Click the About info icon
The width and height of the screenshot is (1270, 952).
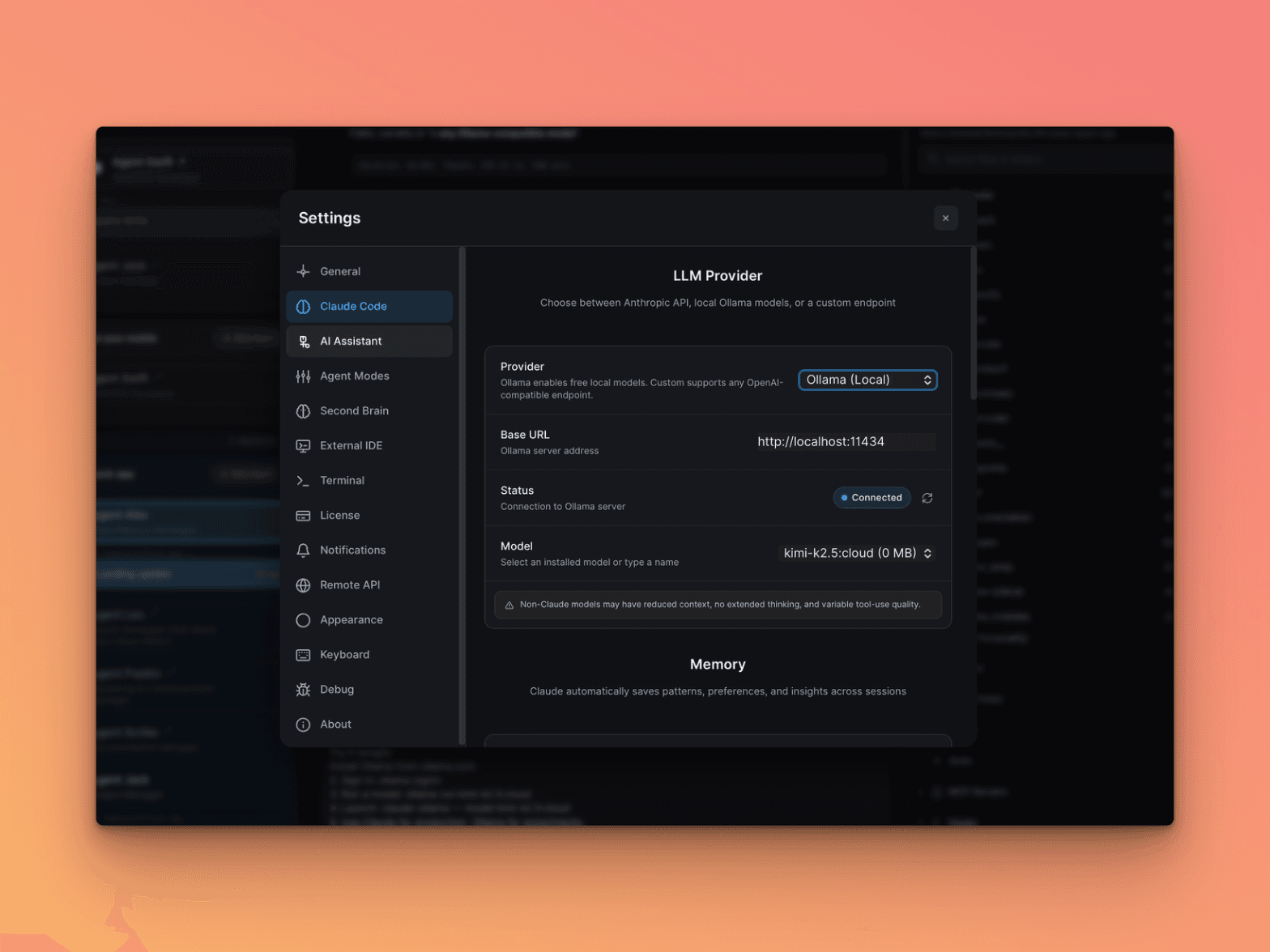[x=303, y=725]
